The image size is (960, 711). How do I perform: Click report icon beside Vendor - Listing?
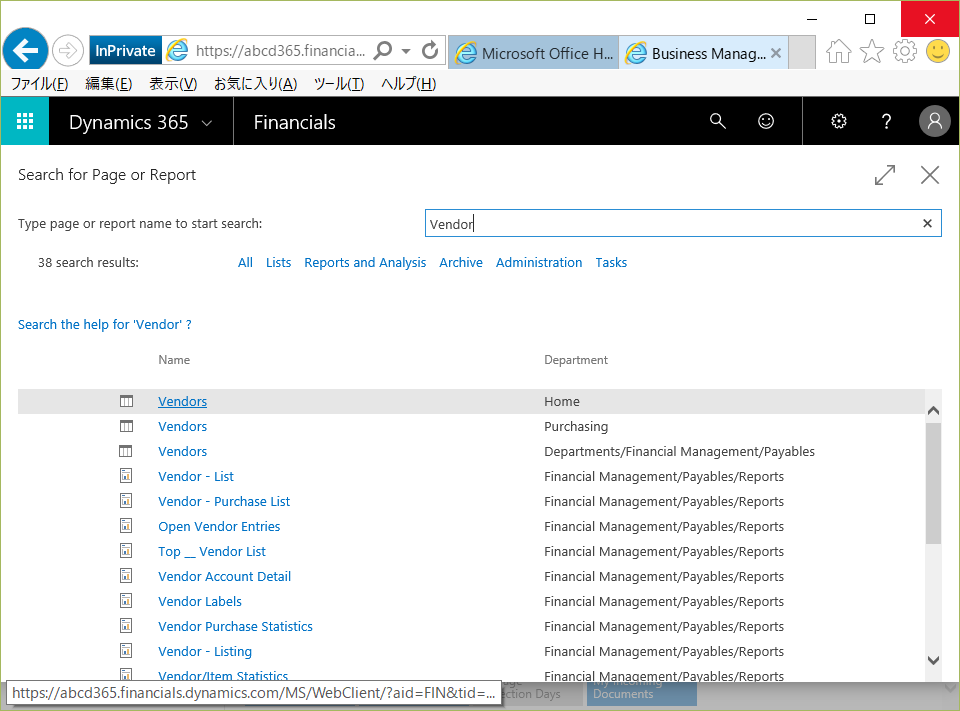tap(126, 651)
